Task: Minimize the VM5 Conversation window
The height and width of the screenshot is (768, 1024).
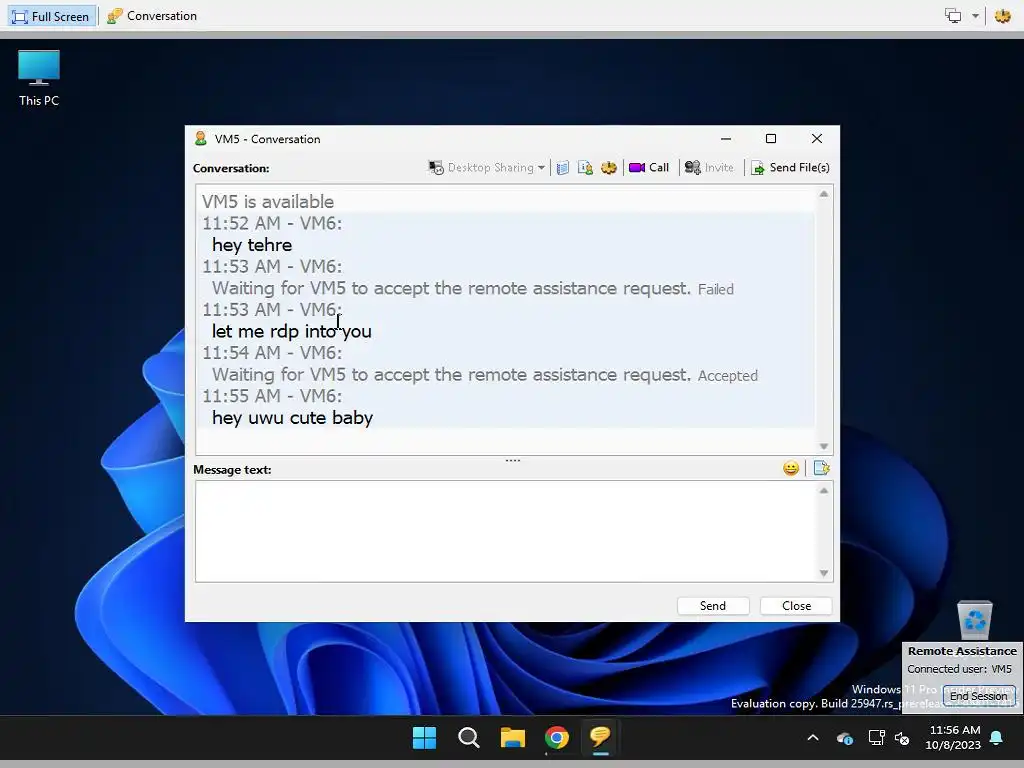Action: [x=726, y=138]
